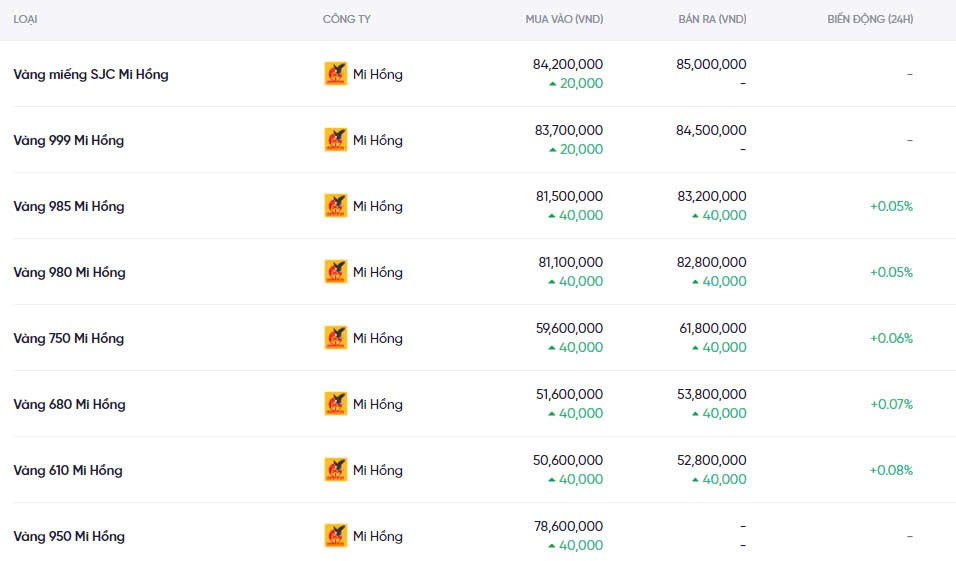Sort by BIẾN ĐỘNG (24H) column header
Image resolution: width=956 pixels, height=561 pixels.
tap(869, 20)
